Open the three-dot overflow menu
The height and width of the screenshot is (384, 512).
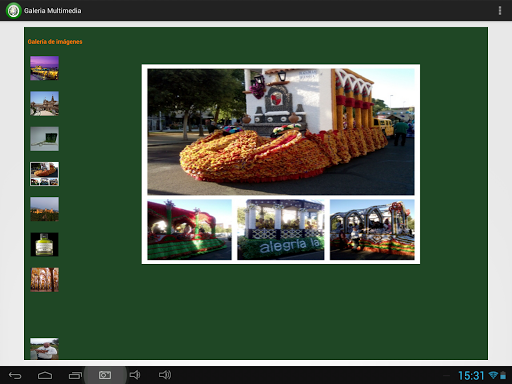500,11
